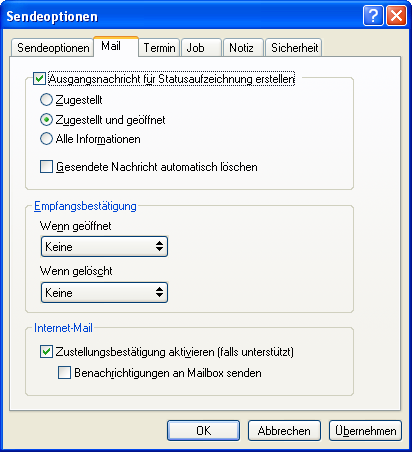Image resolution: width=412 pixels, height=452 pixels.
Task: Click the Abbrechen button
Action: point(284,431)
